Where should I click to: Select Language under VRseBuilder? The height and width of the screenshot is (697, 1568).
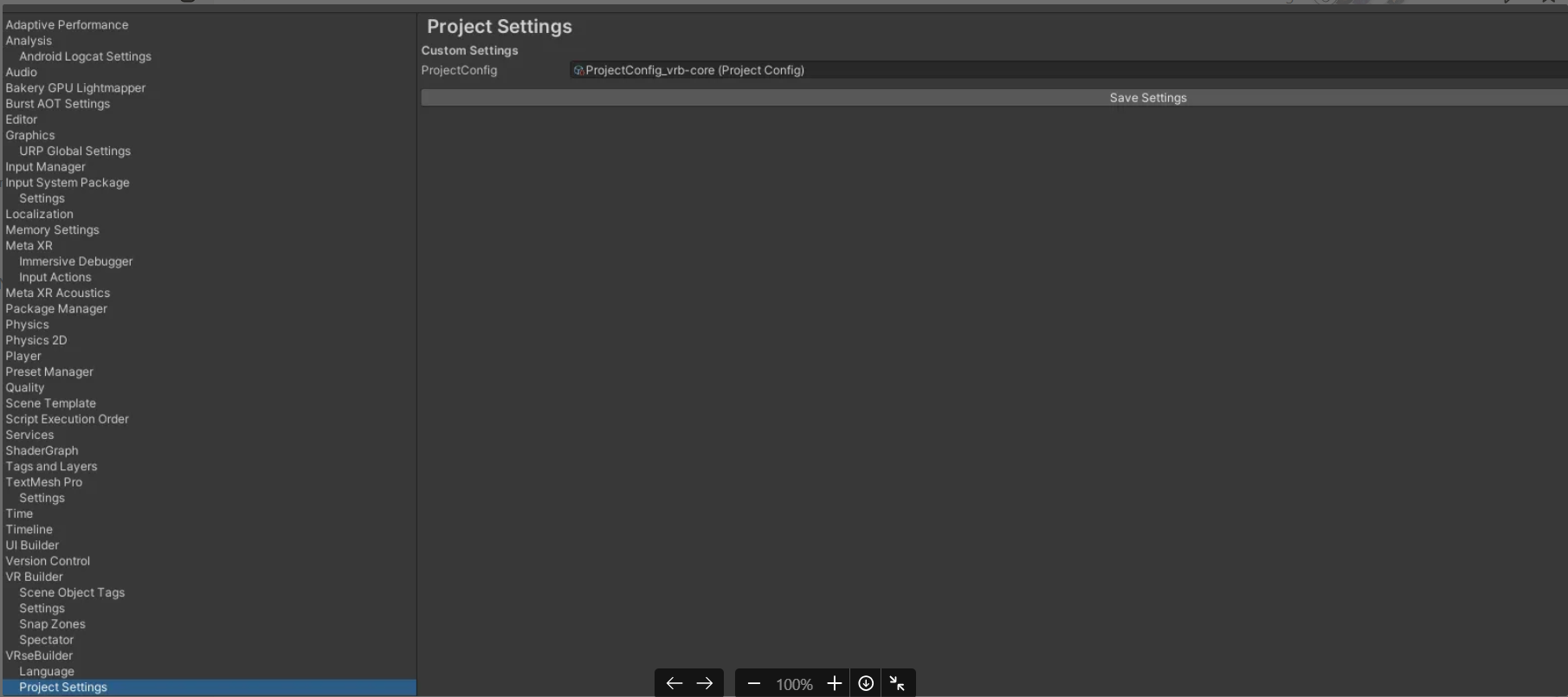click(47, 672)
